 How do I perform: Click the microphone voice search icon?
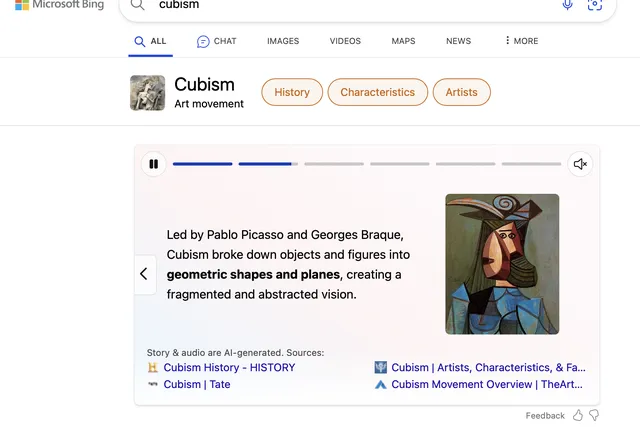click(567, 5)
